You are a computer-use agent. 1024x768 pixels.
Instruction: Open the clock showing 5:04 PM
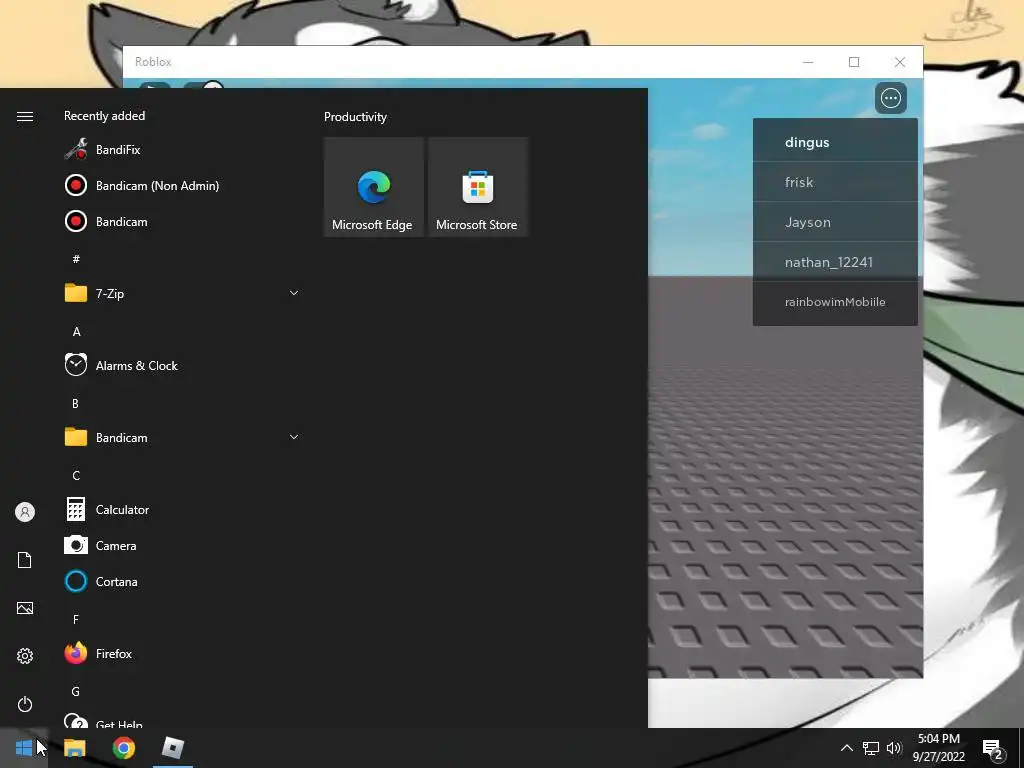pos(938,748)
